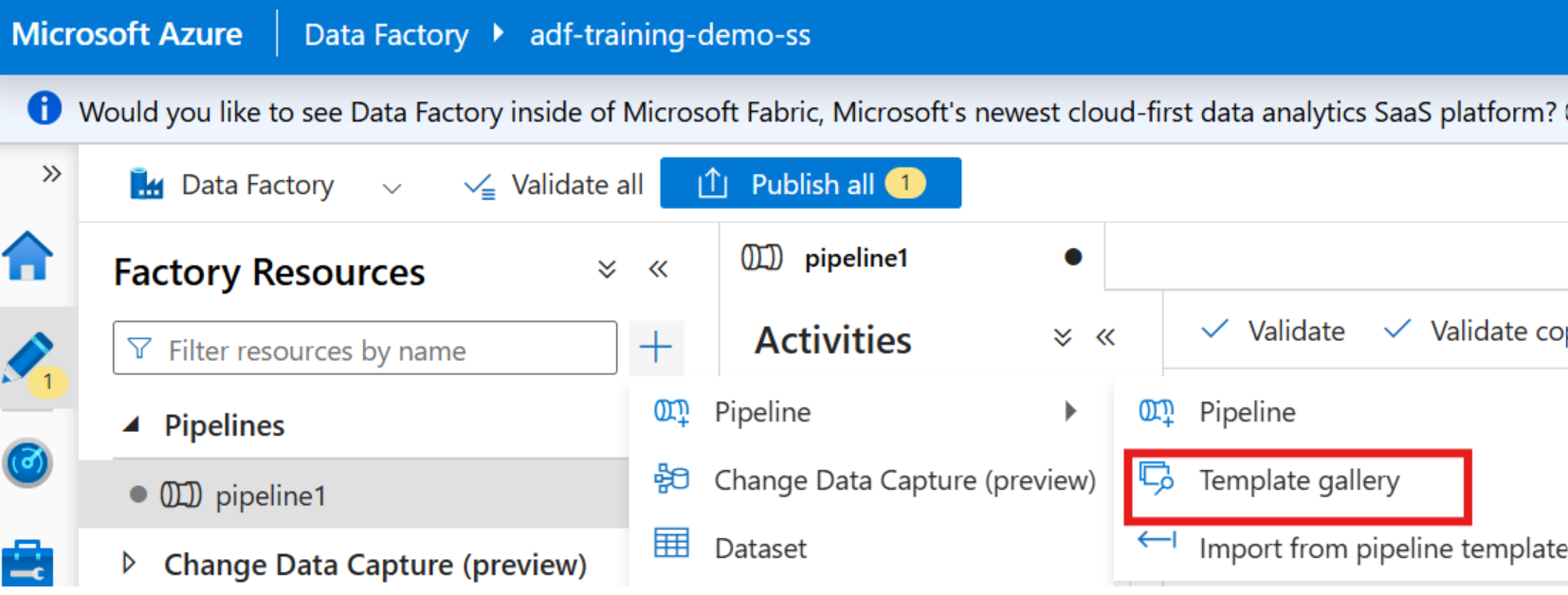Image resolution: width=1568 pixels, height=595 pixels.
Task: Expand the left navigation sidebar
Action: [51, 173]
